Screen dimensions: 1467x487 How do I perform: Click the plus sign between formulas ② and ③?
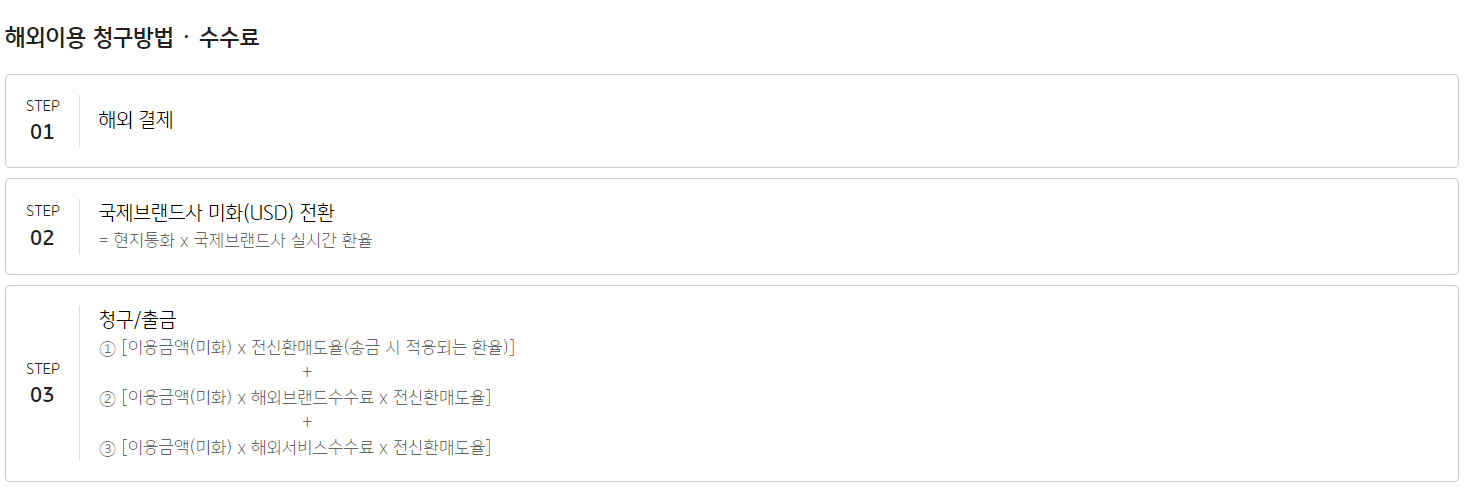(306, 422)
